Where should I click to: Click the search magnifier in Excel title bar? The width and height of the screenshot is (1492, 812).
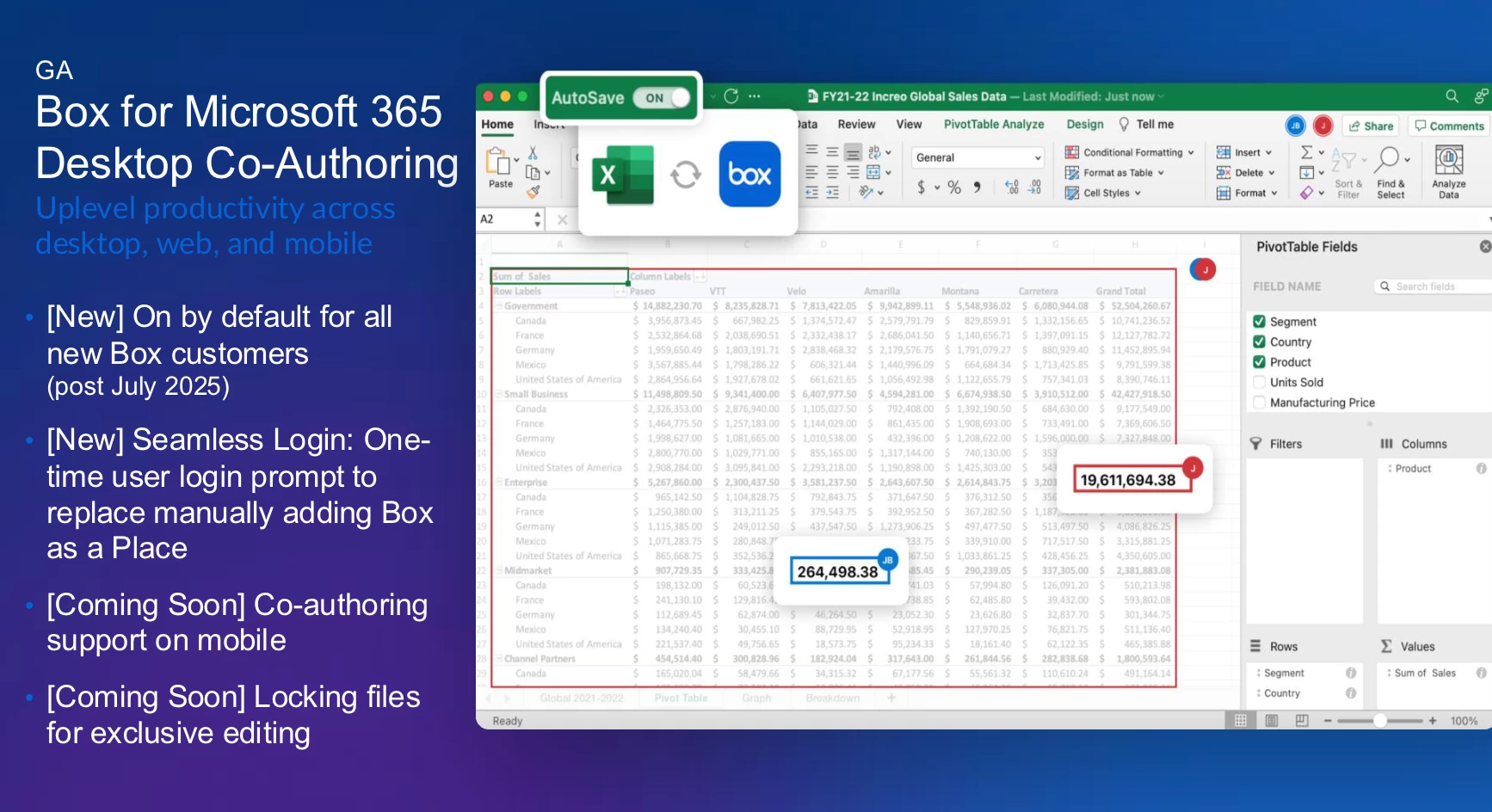[x=1452, y=96]
